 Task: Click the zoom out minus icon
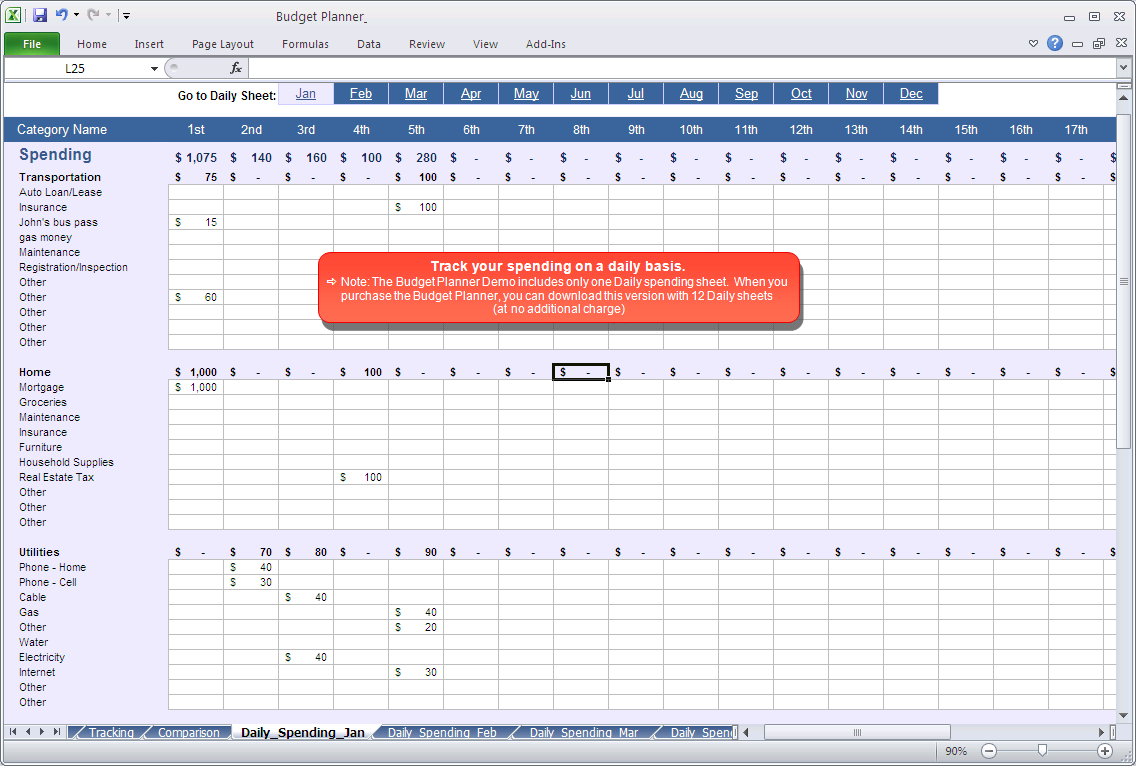[x=989, y=751]
